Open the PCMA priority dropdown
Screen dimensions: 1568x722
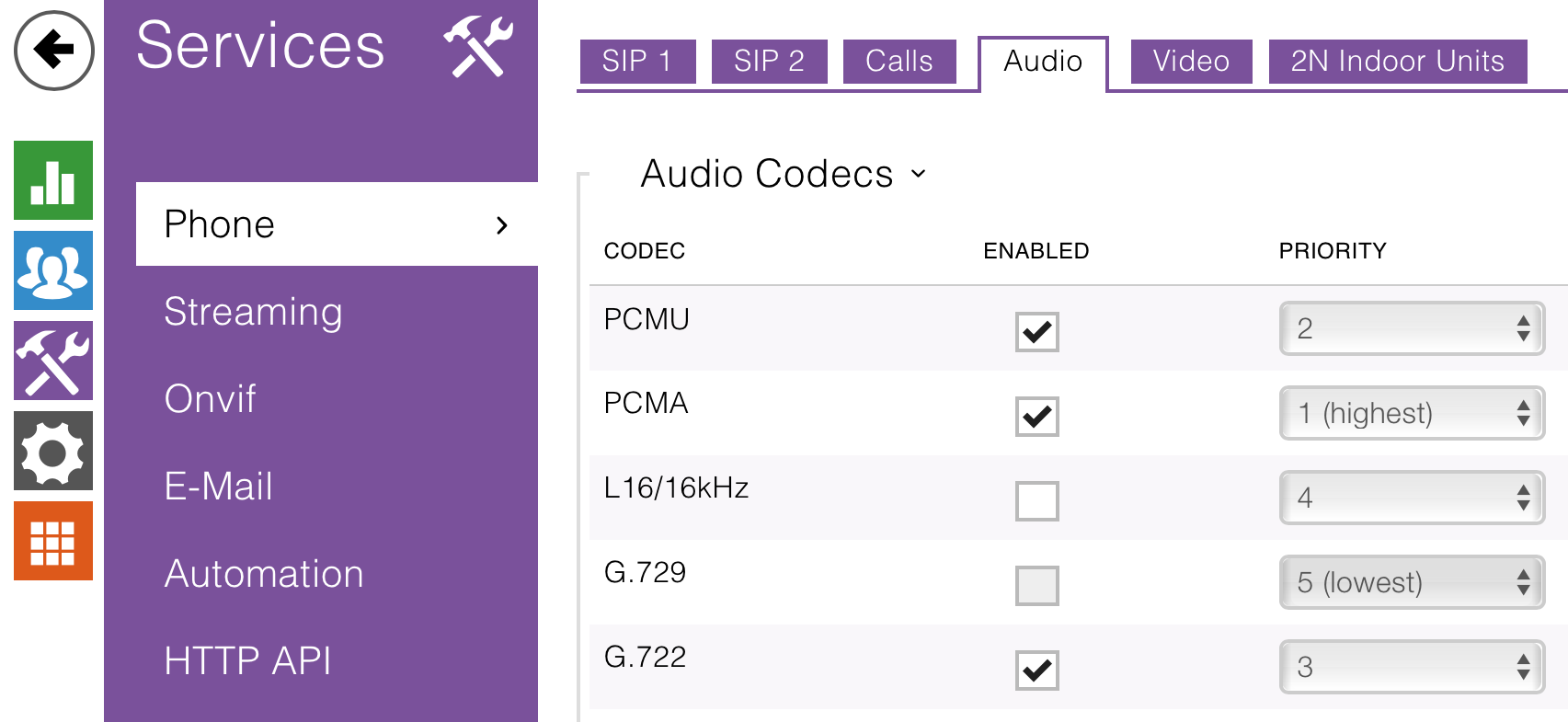click(x=1411, y=414)
